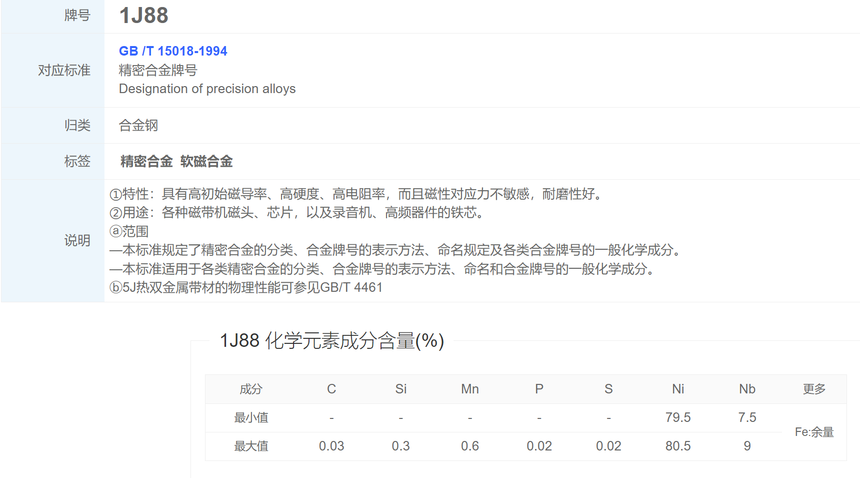Click the 标签 row label
This screenshot has height=478, width=860.
[77, 161]
